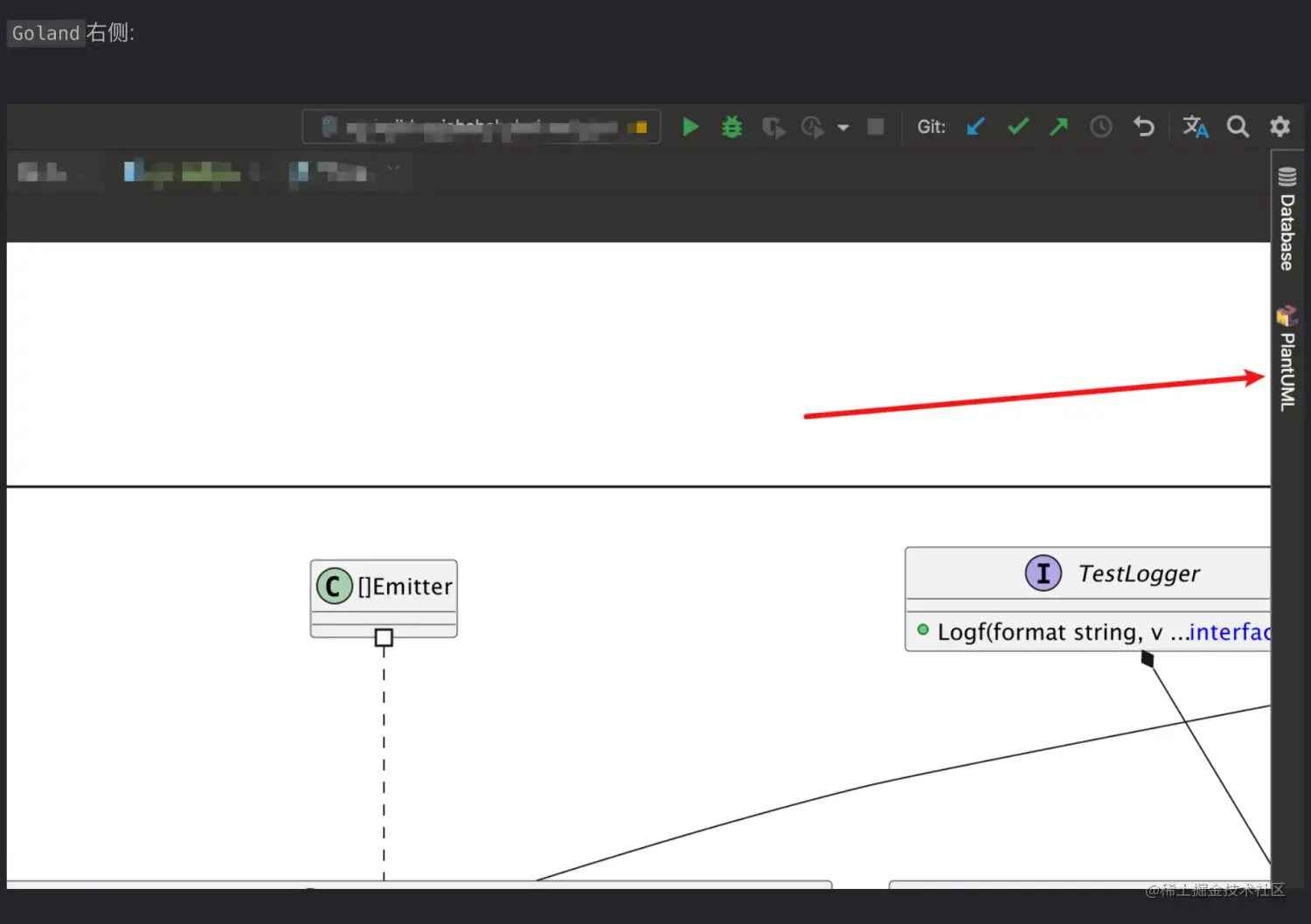Open IDE settings gear icon

tap(1280, 127)
